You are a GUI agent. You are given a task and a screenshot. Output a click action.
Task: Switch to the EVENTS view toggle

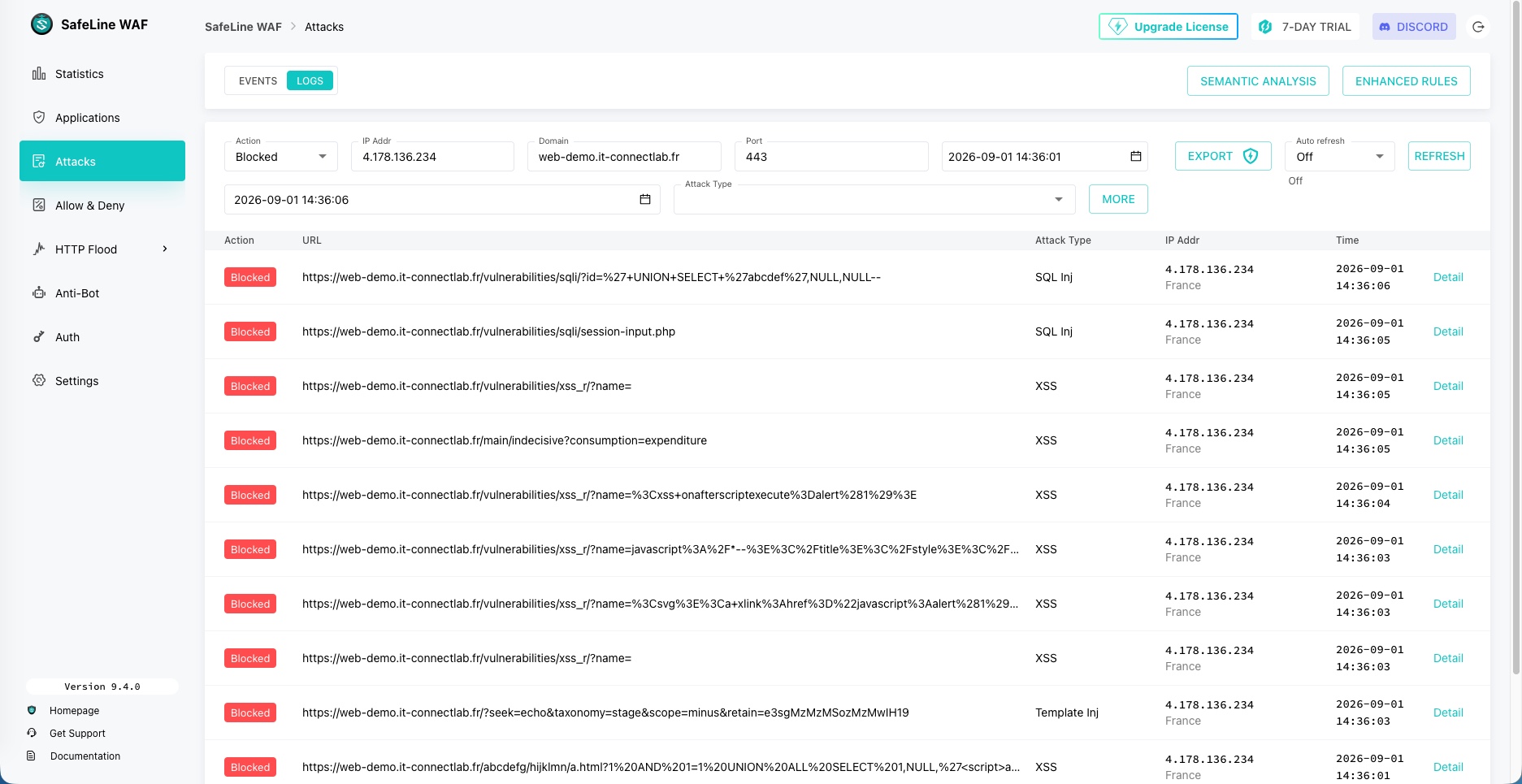click(258, 81)
